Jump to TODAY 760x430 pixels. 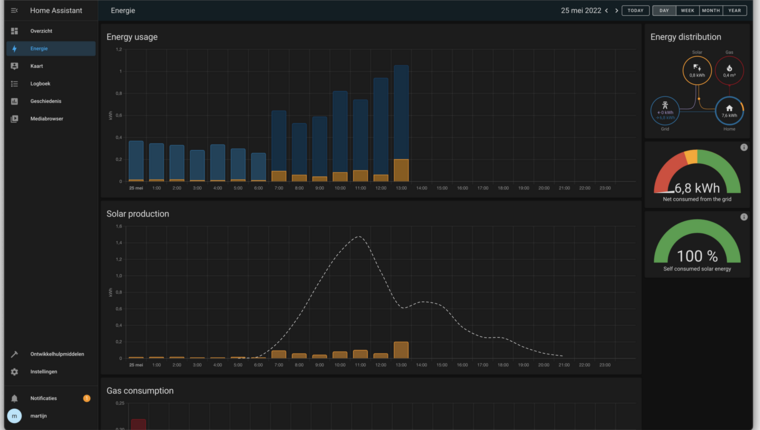click(x=635, y=10)
